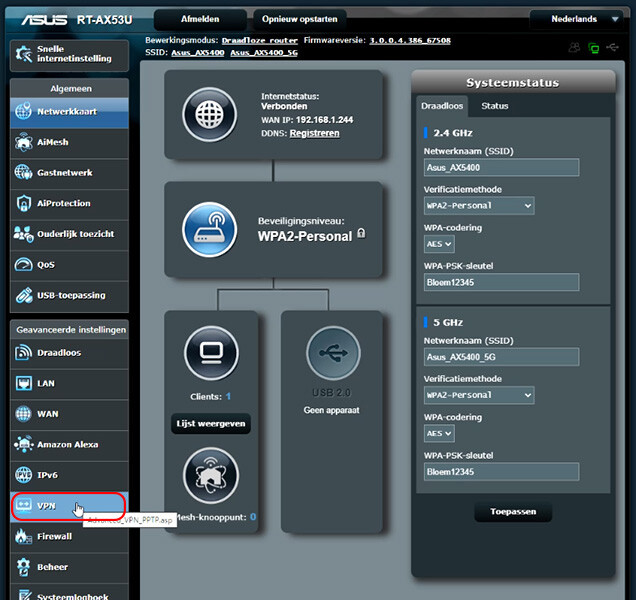Viewport: 636px width, 600px height.
Task: Open the Gastnetwerk menu item
Action: 69,173
